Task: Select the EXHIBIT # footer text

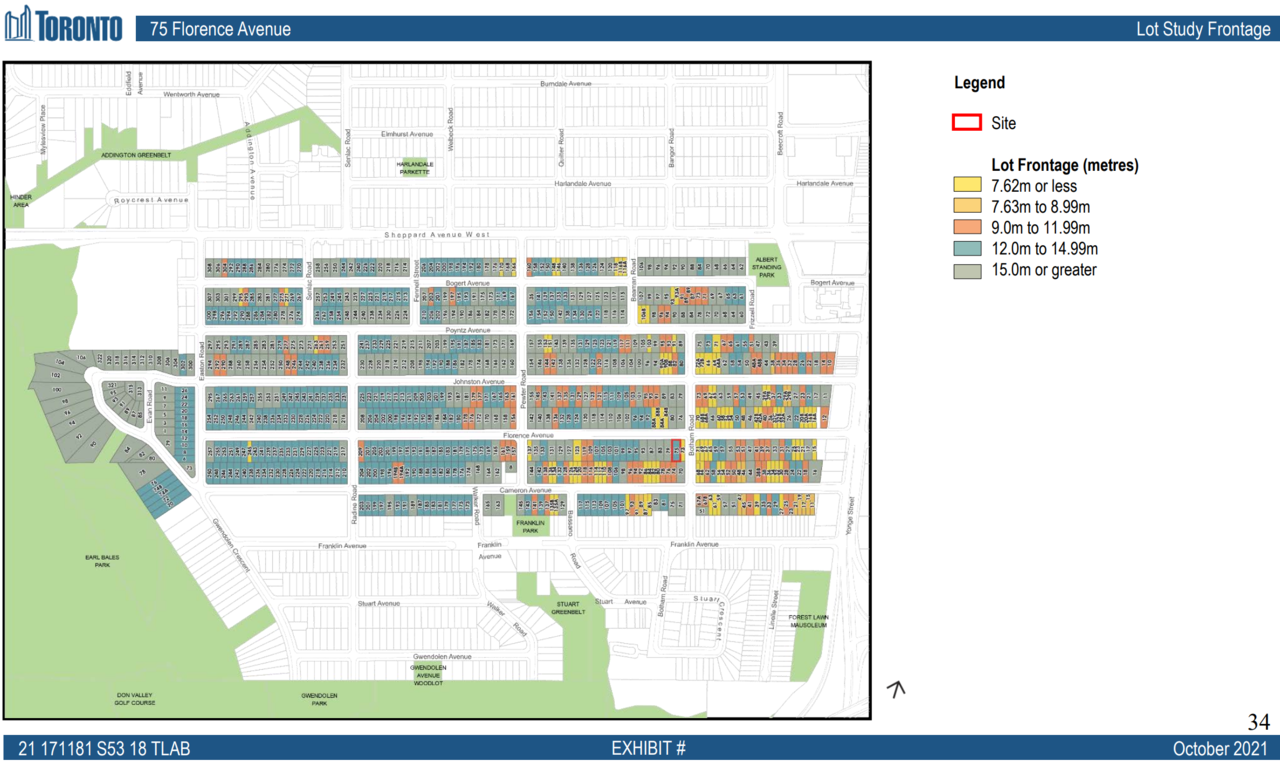Action: click(x=648, y=749)
